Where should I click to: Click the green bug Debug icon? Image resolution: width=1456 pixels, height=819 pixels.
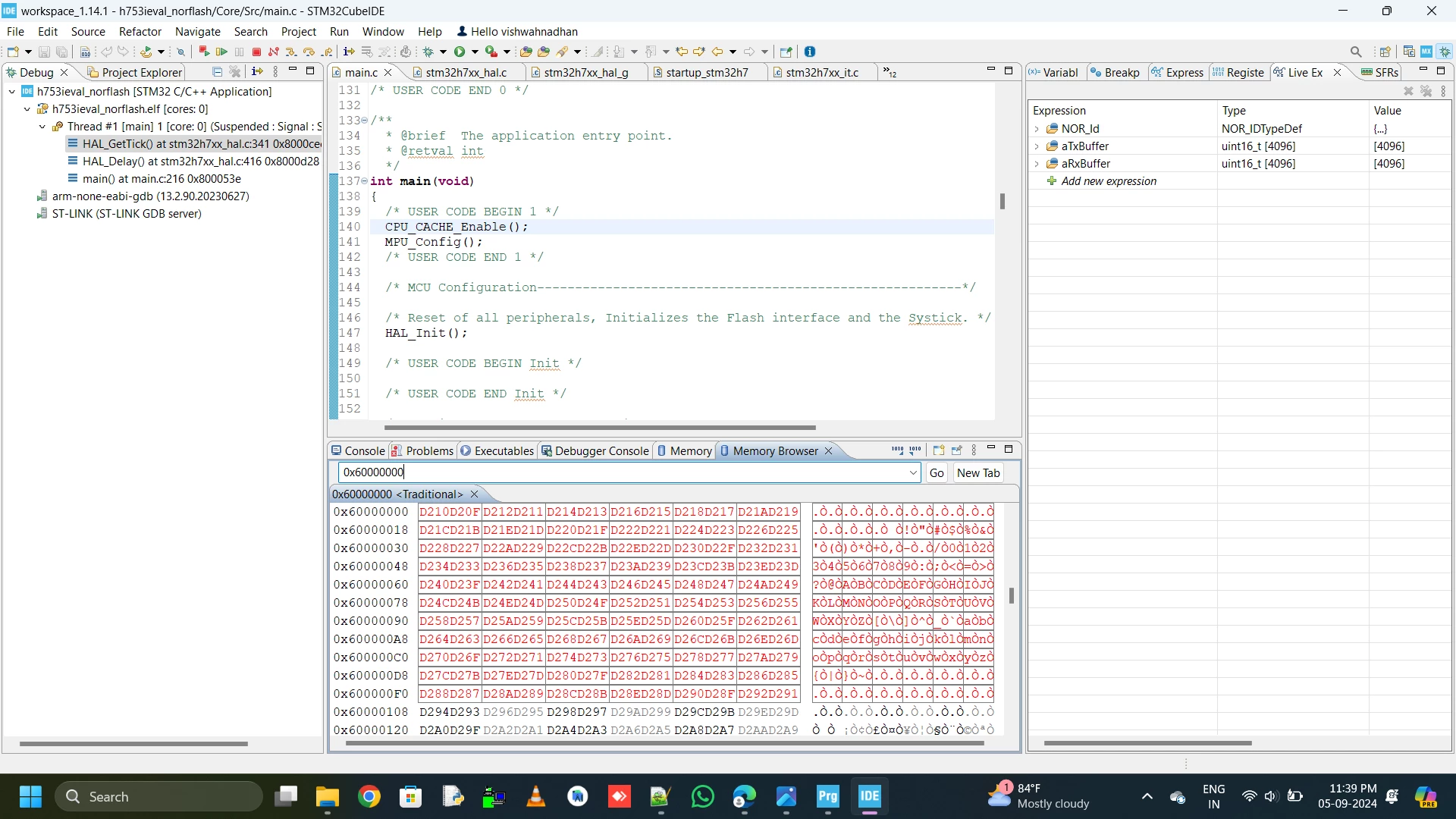pyautogui.click(x=428, y=52)
